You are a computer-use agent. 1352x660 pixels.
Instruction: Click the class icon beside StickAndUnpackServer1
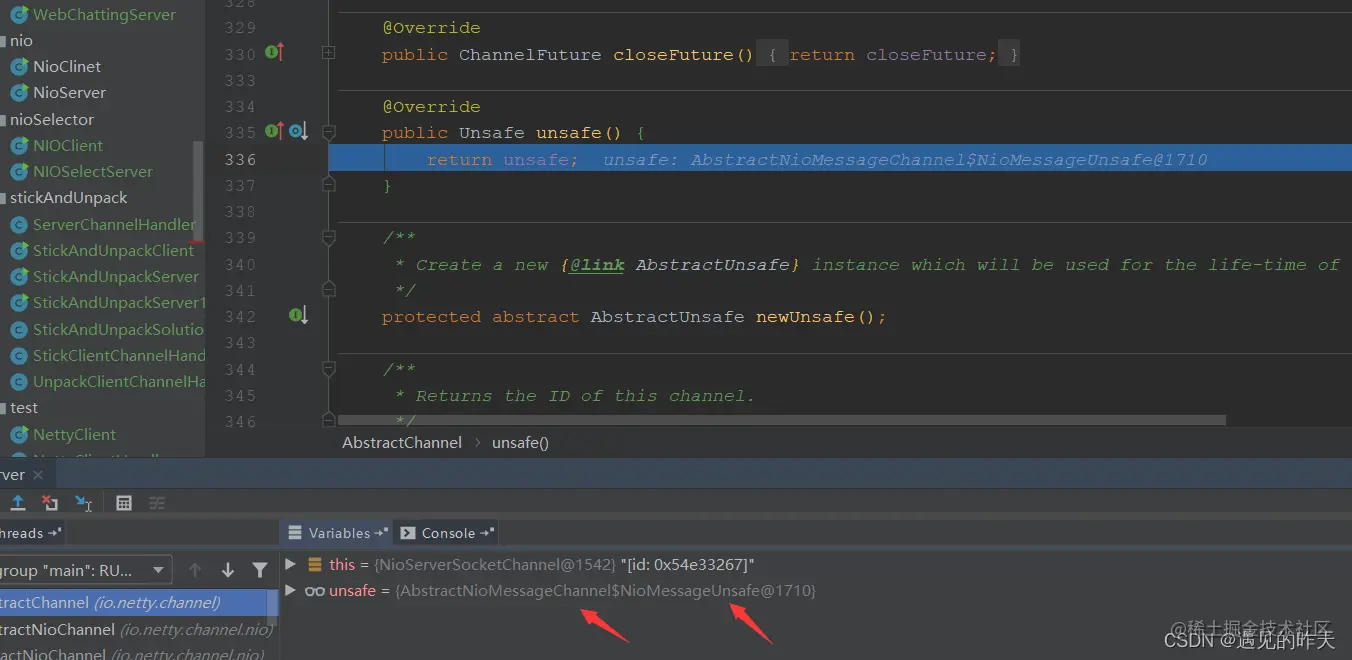[x=19, y=303]
